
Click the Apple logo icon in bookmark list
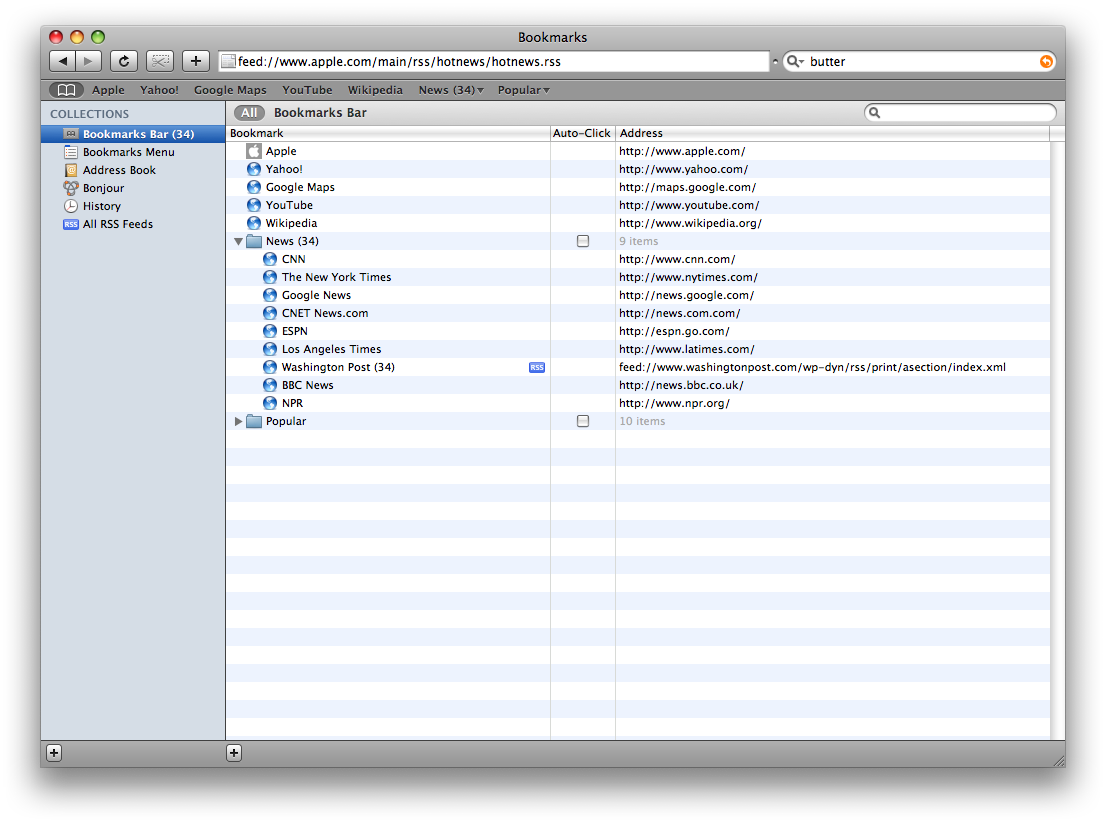(254, 151)
